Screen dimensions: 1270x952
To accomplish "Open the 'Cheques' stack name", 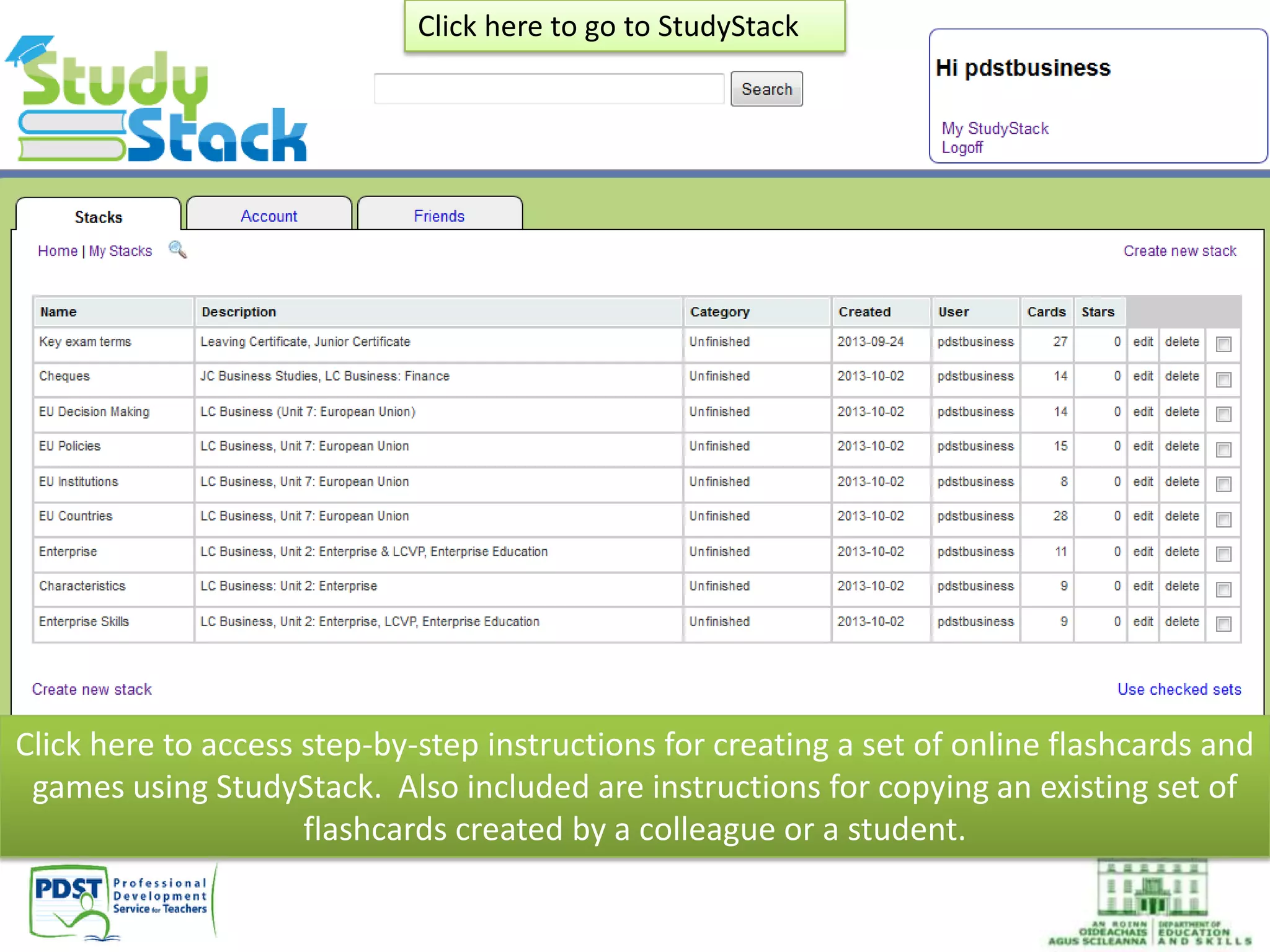I will tap(64, 376).
